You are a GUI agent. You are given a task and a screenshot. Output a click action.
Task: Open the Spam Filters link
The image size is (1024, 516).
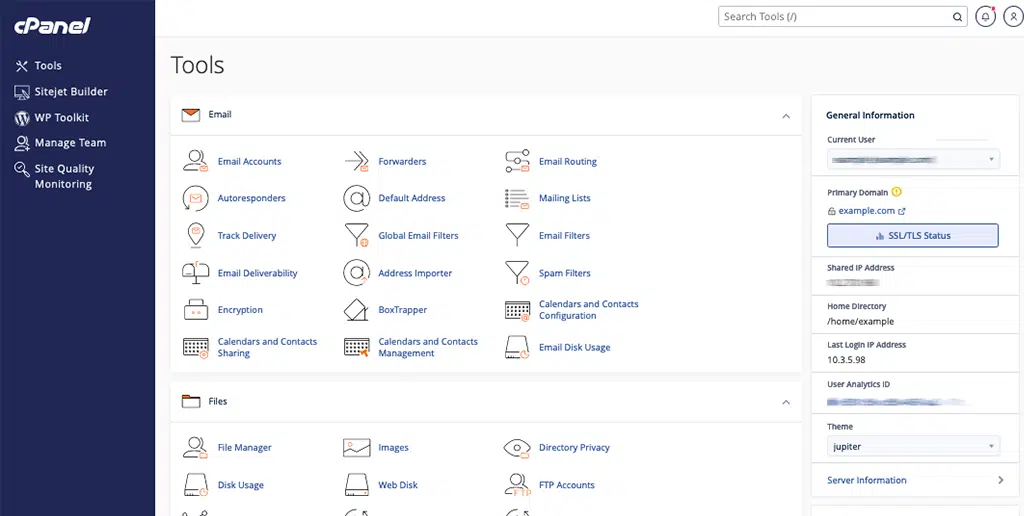click(565, 273)
